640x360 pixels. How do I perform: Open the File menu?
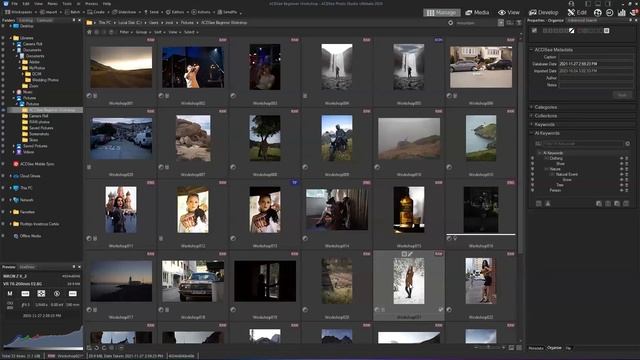pyautogui.click(x=14, y=4)
